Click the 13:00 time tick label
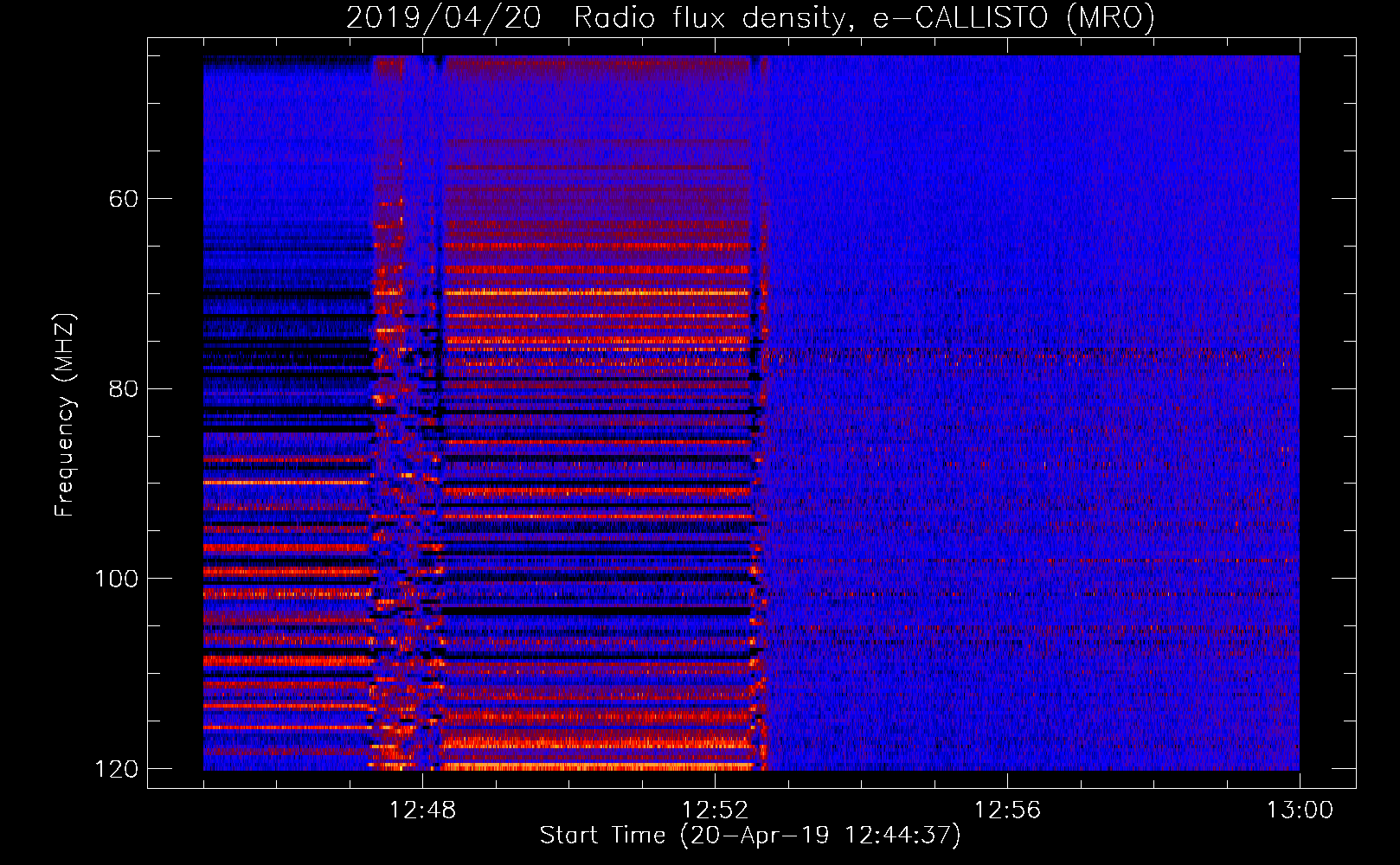Image resolution: width=1400 pixels, height=865 pixels. (x=1300, y=811)
